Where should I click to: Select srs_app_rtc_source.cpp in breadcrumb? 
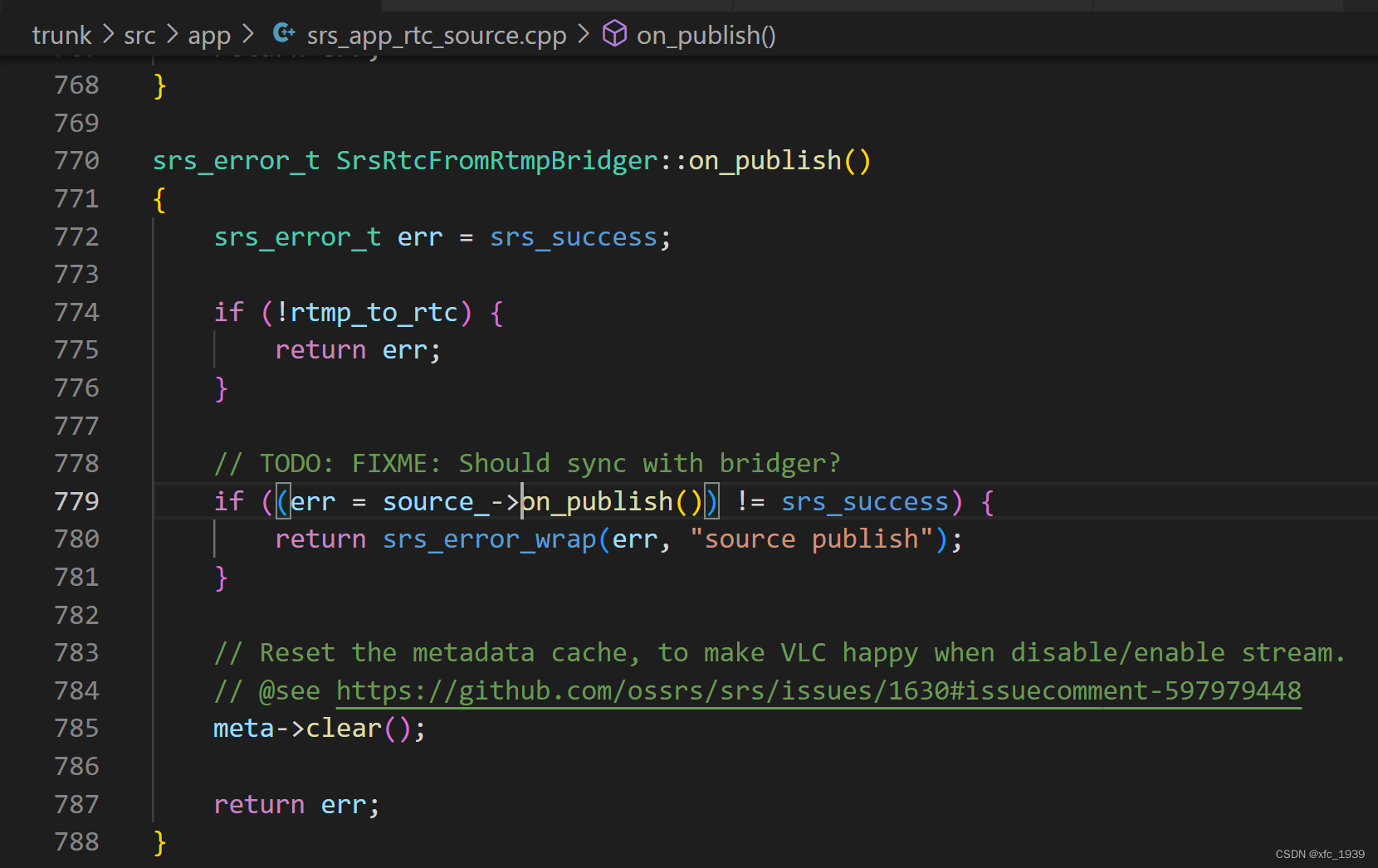pyautogui.click(x=437, y=36)
